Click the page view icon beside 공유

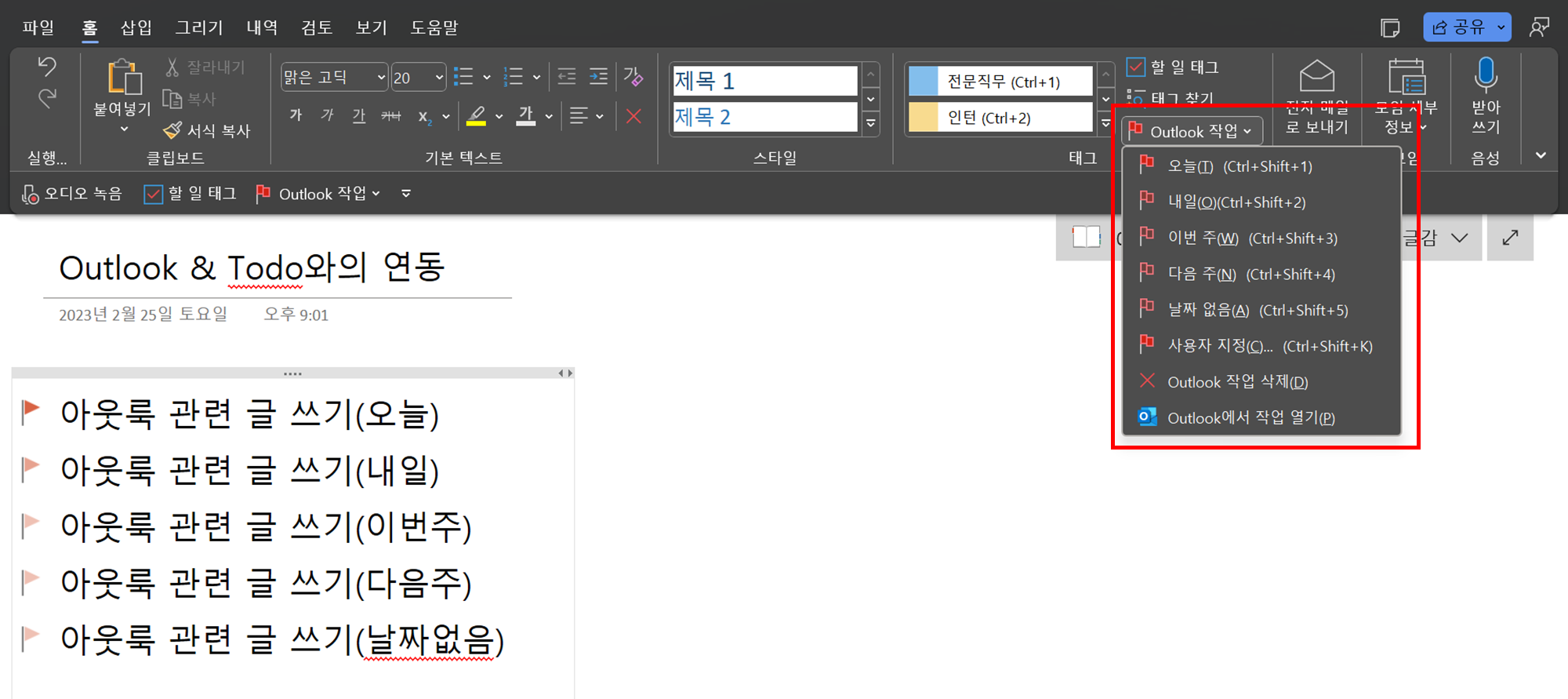tap(1390, 27)
